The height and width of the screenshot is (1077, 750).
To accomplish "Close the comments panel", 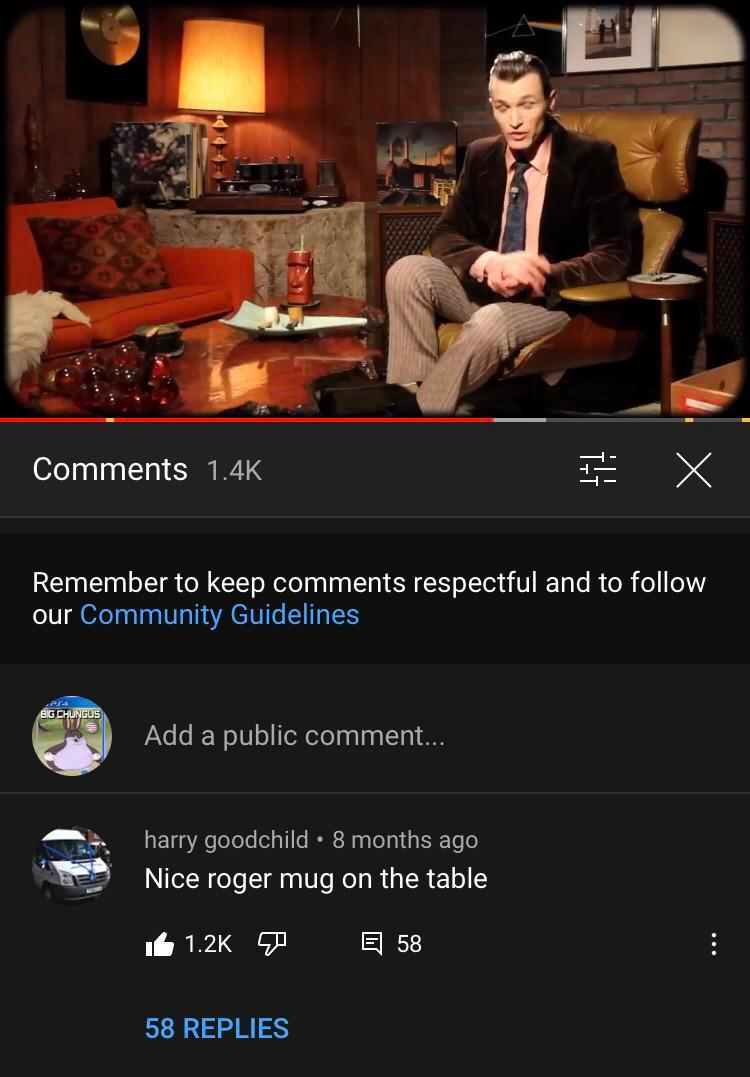I will click(x=694, y=471).
